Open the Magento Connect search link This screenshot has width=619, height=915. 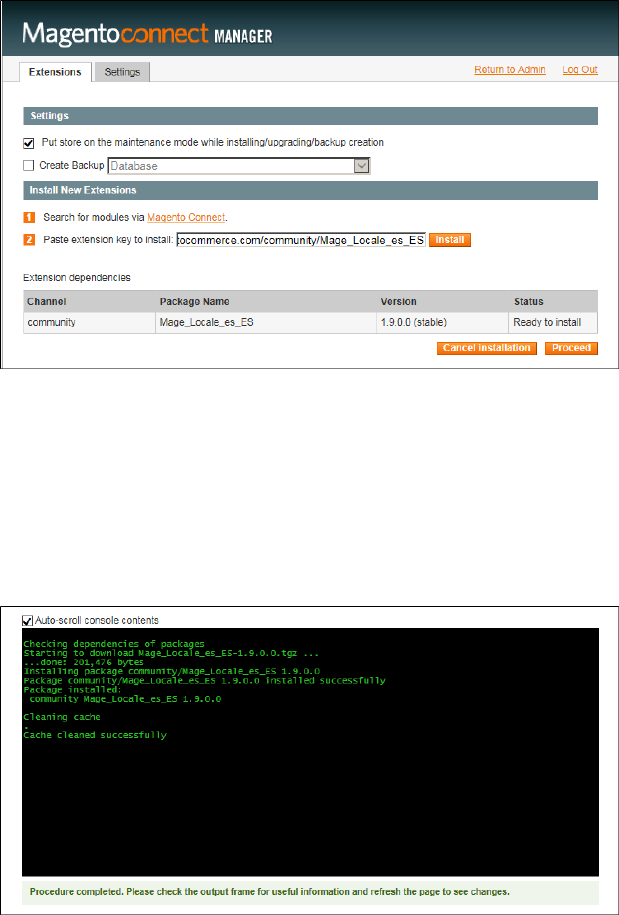click(186, 217)
